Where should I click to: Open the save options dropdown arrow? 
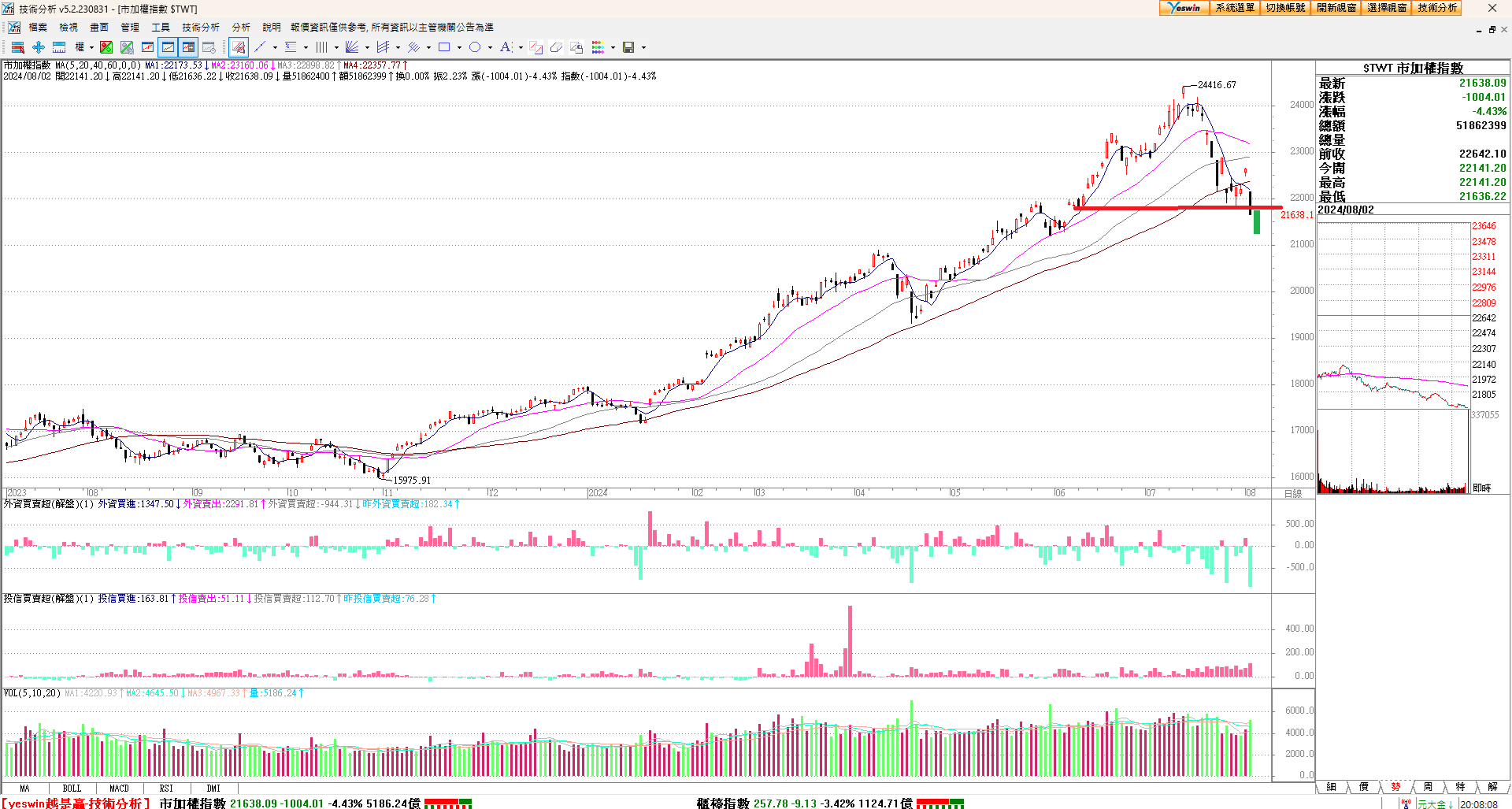click(x=643, y=47)
